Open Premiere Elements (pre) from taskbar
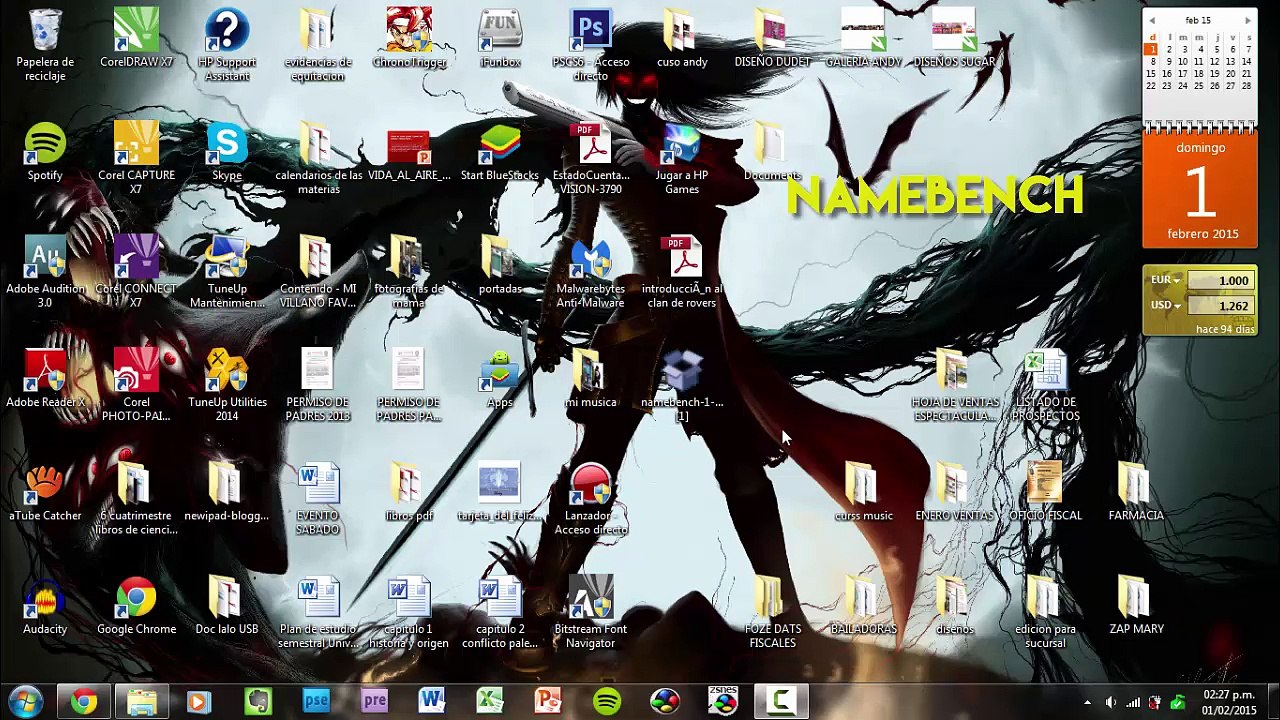The image size is (1280, 720). click(374, 701)
